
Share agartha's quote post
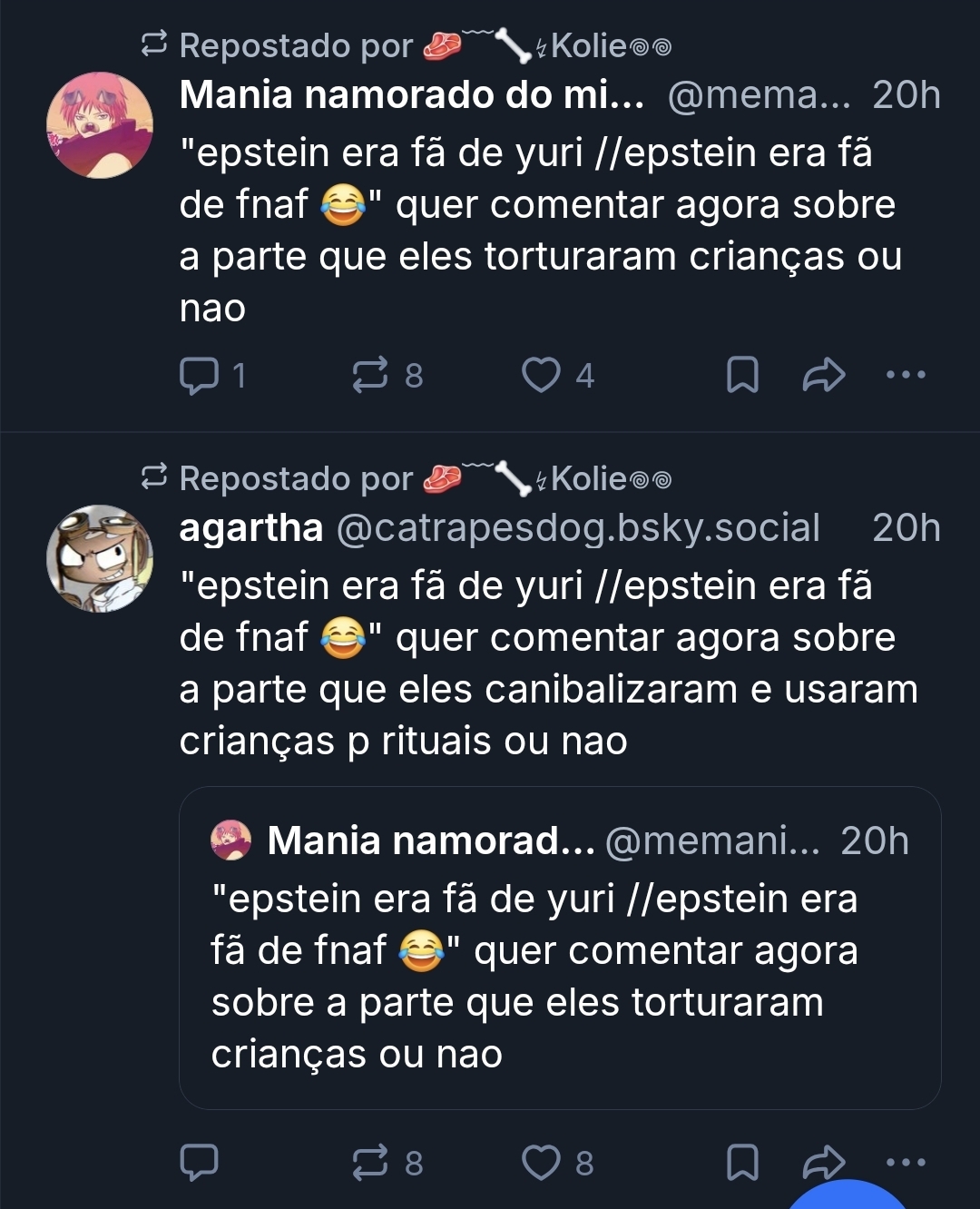(823, 1160)
